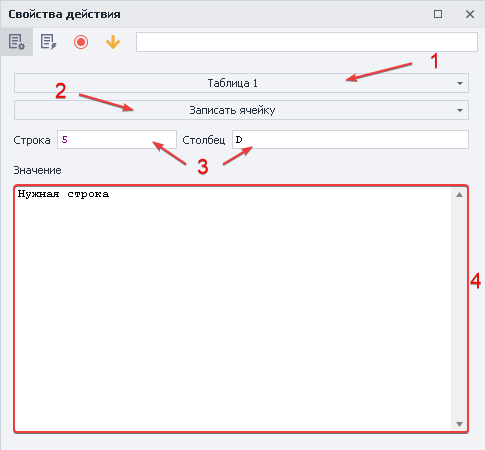Expand the Записать ячейку dropdown arrow

coord(460,110)
